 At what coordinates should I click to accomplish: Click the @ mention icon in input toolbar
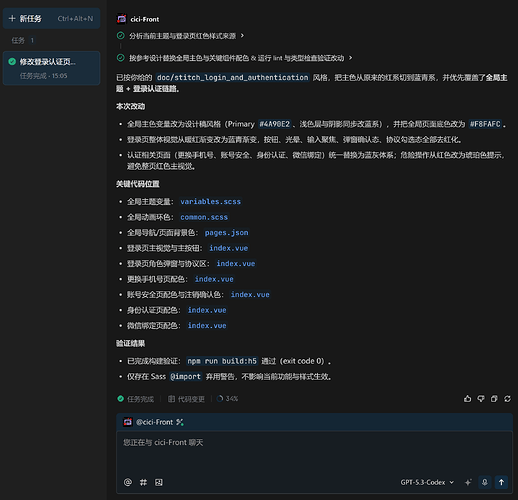(x=128, y=482)
